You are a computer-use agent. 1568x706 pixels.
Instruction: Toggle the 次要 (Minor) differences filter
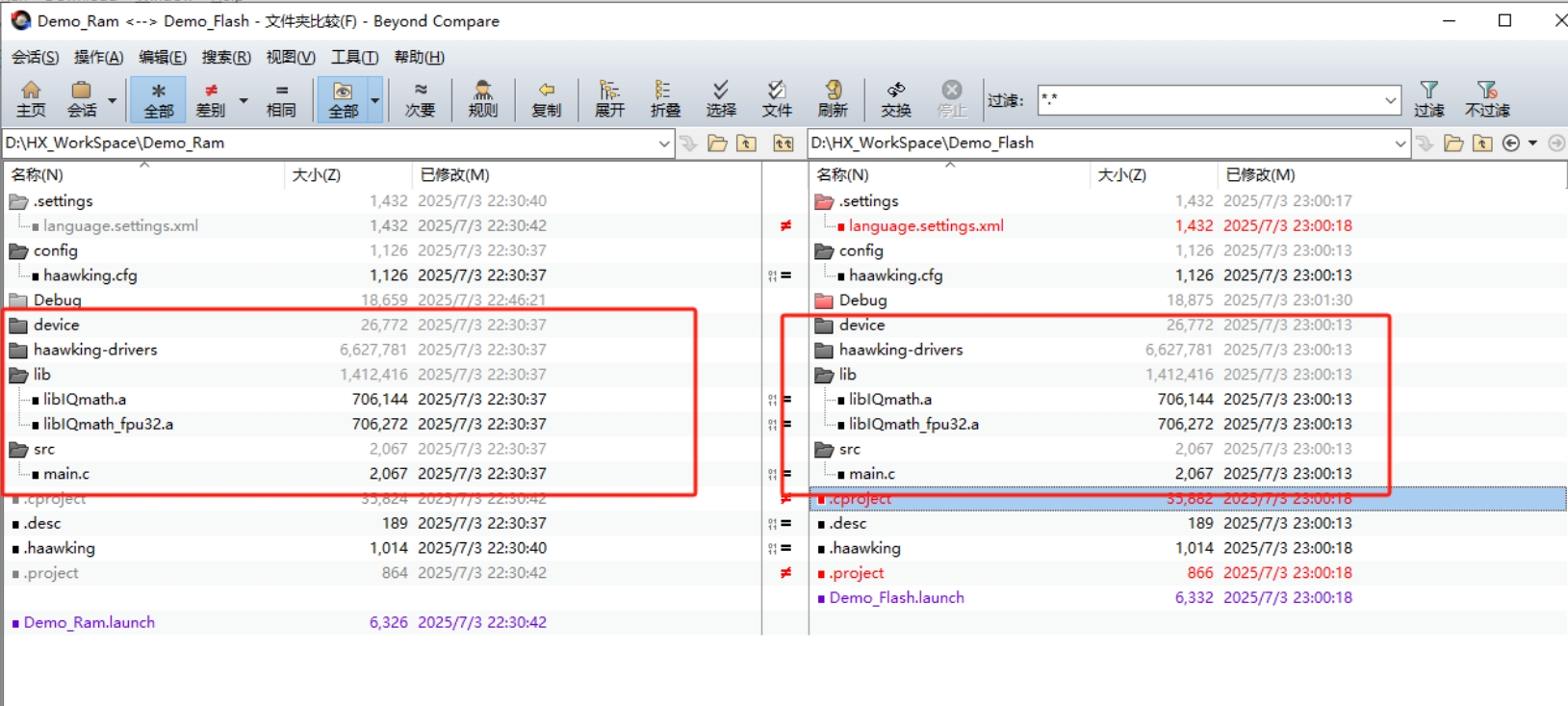[420, 99]
